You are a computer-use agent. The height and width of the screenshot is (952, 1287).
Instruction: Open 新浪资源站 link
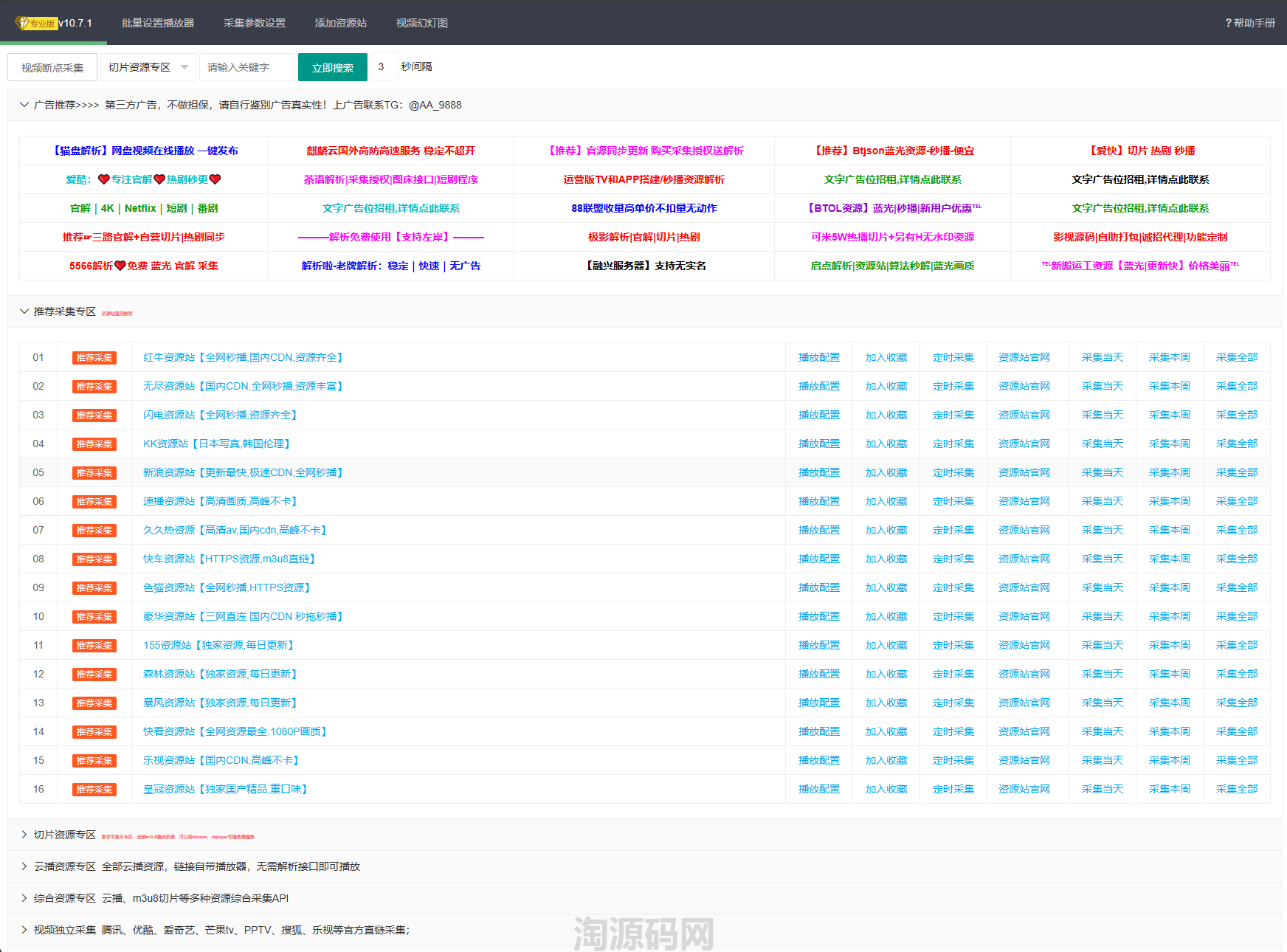[x=243, y=472]
